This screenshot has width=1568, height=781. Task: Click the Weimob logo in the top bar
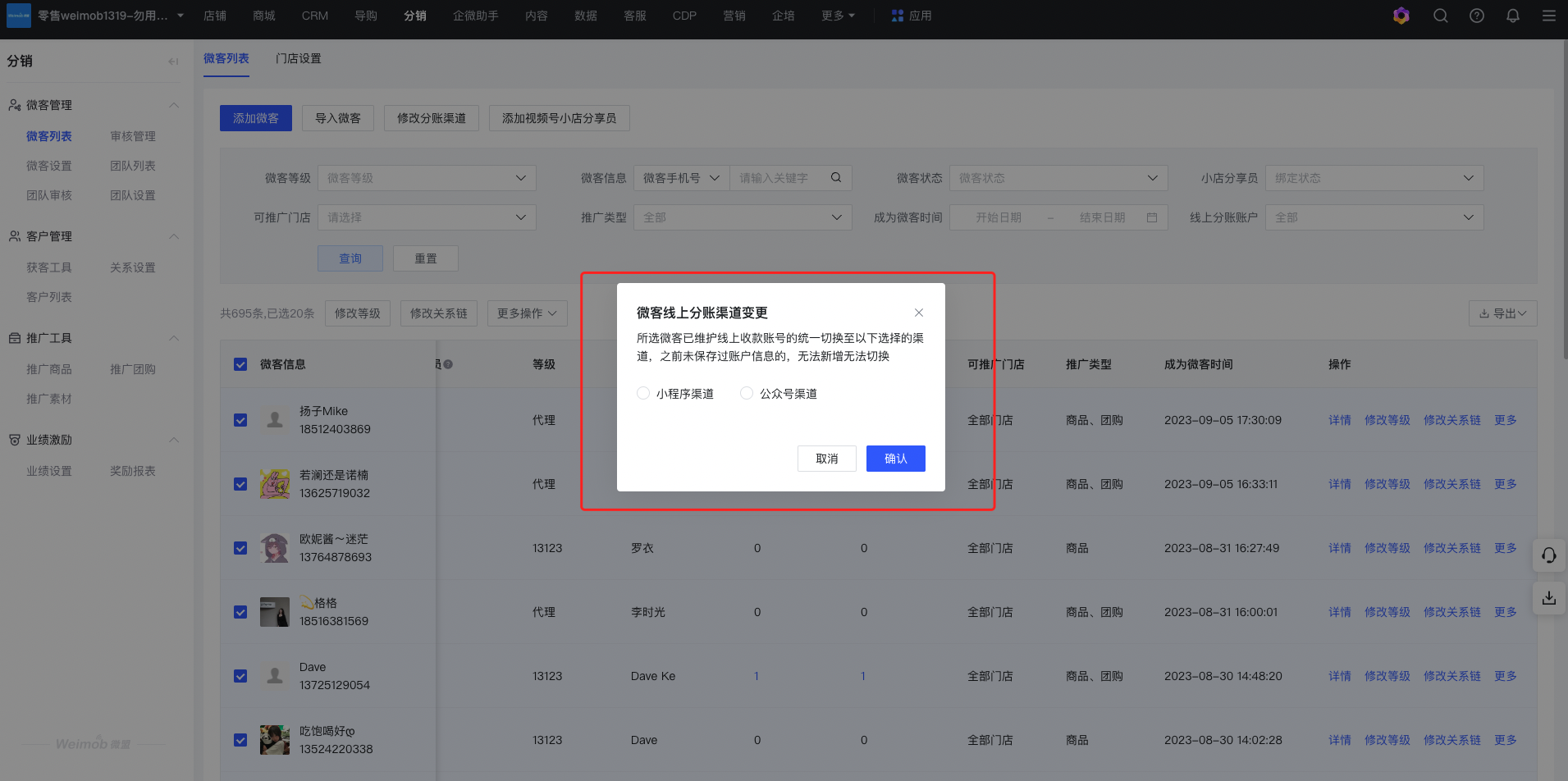(x=18, y=16)
